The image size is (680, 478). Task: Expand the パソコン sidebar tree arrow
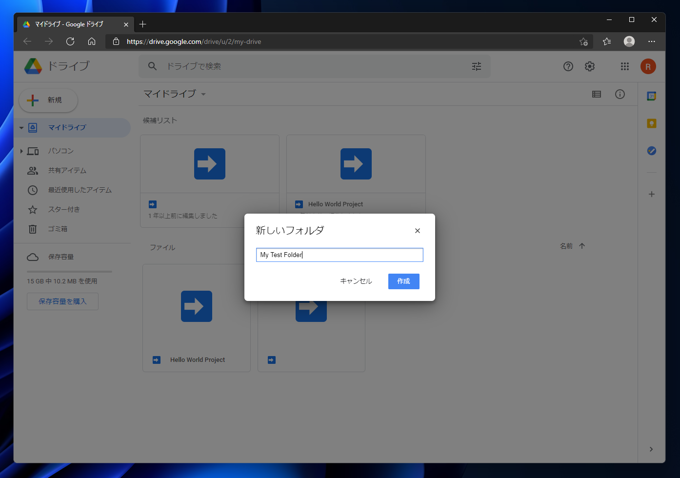21,151
